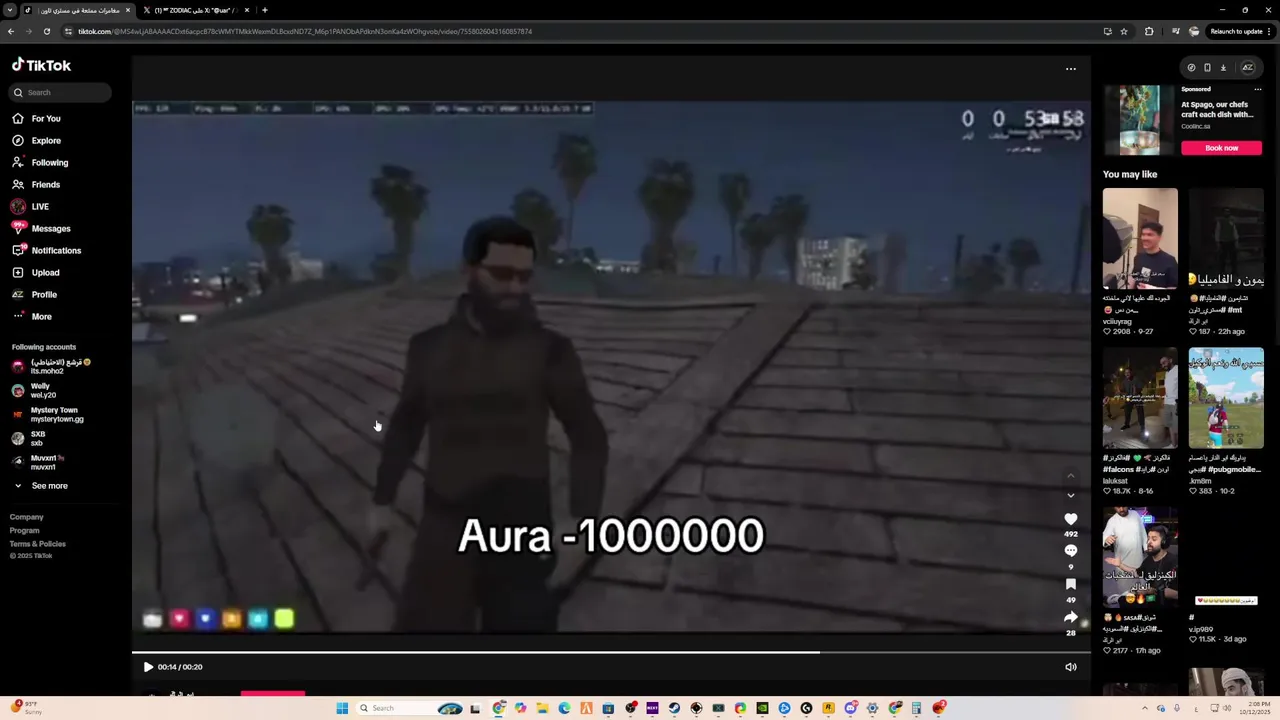This screenshot has height=720, width=1280.
Task: Open the Friends page
Action: tap(45, 185)
